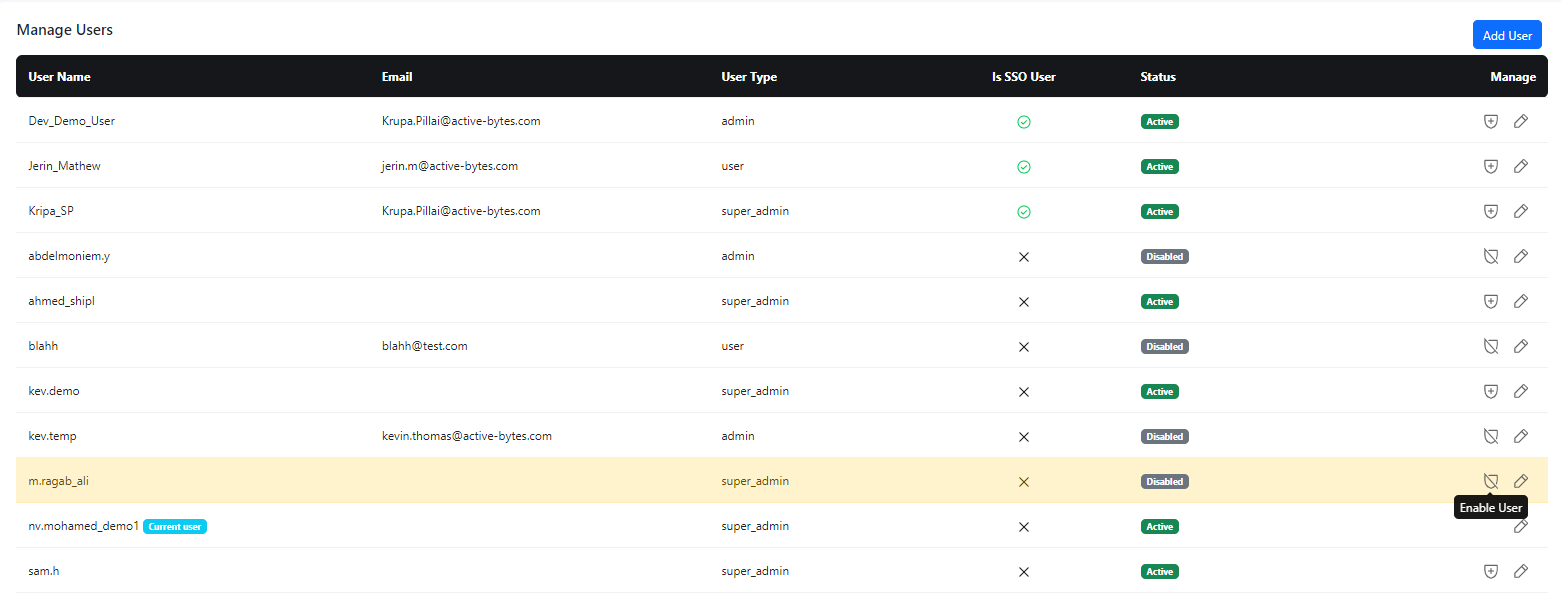
Task: Click Disabled status badge for kev.temp
Action: click(x=1165, y=436)
